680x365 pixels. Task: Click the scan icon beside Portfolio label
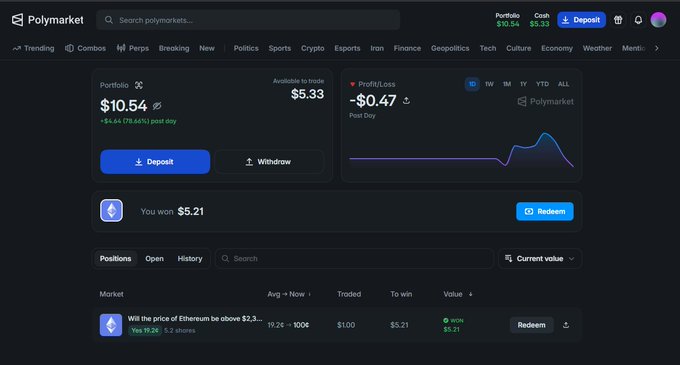[139, 85]
